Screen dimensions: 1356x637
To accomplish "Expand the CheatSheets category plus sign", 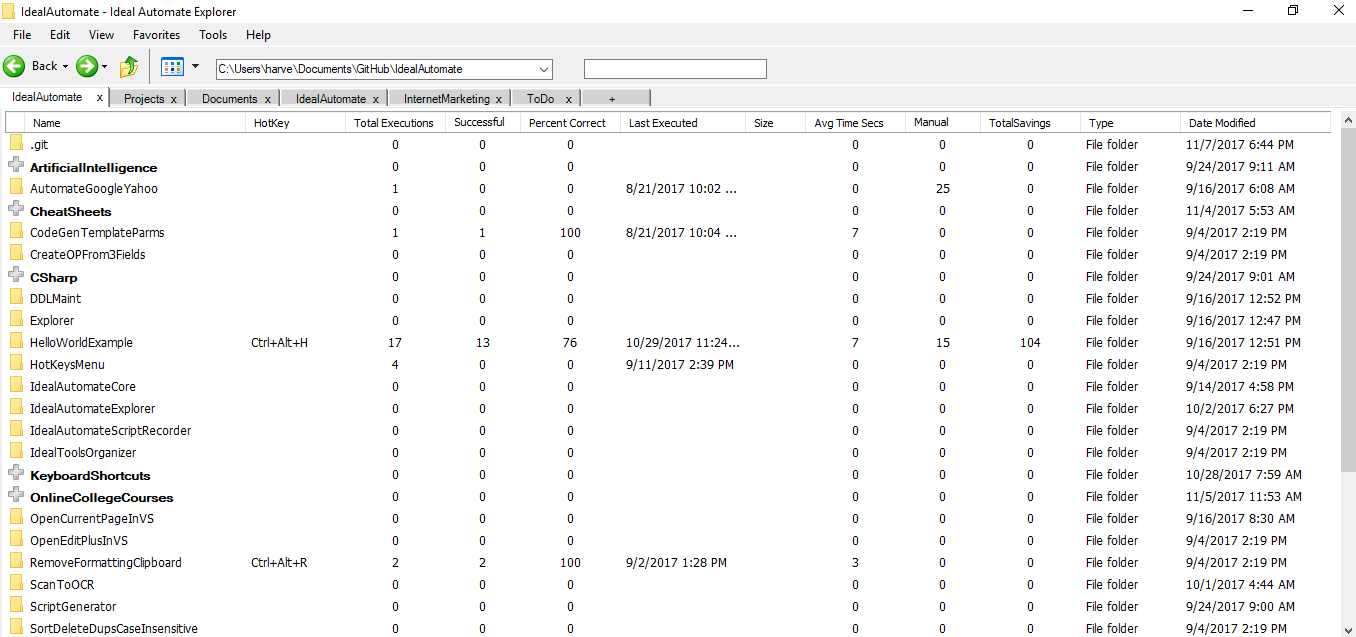I will 16,210.
